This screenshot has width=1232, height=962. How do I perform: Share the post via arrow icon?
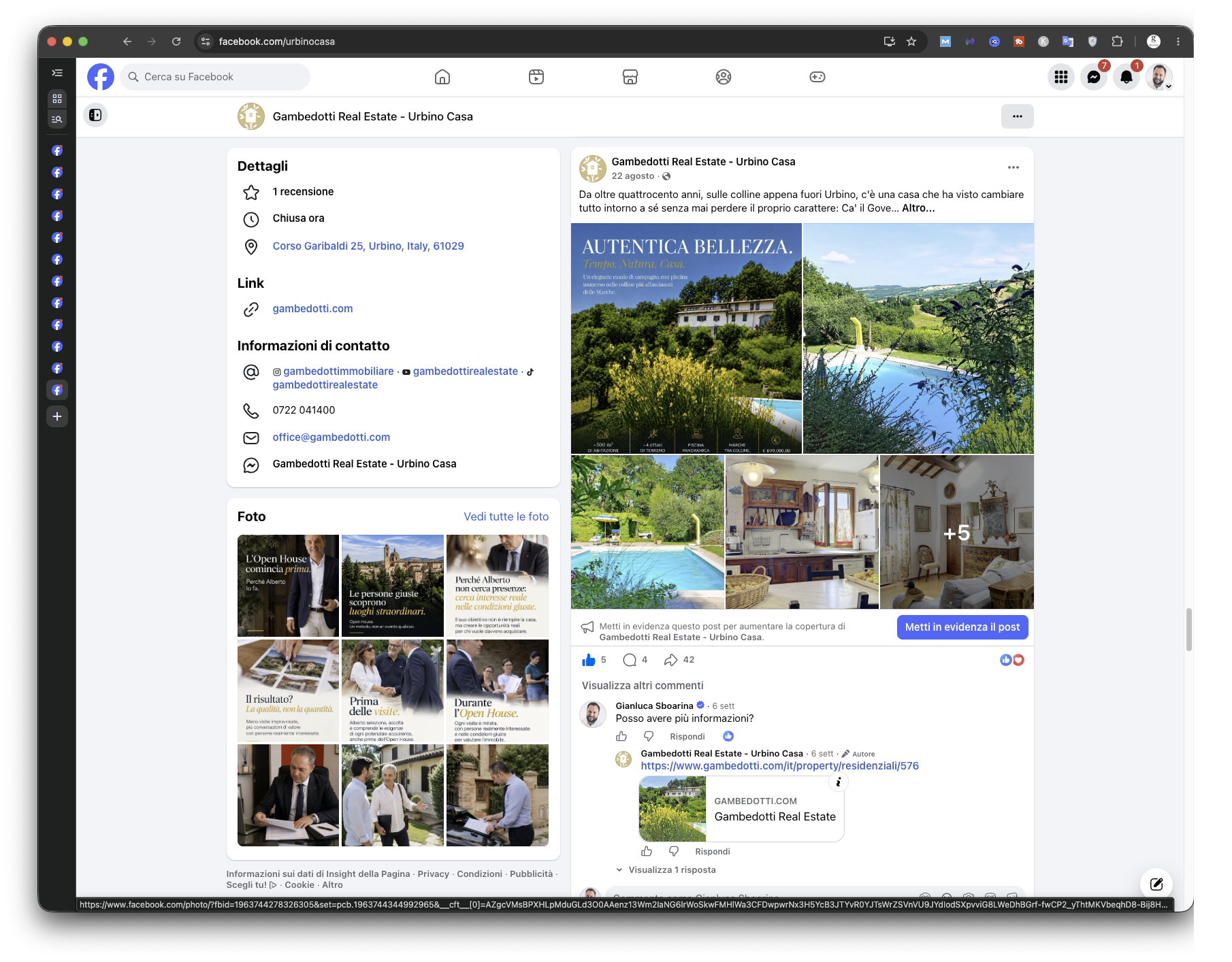point(670,660)
